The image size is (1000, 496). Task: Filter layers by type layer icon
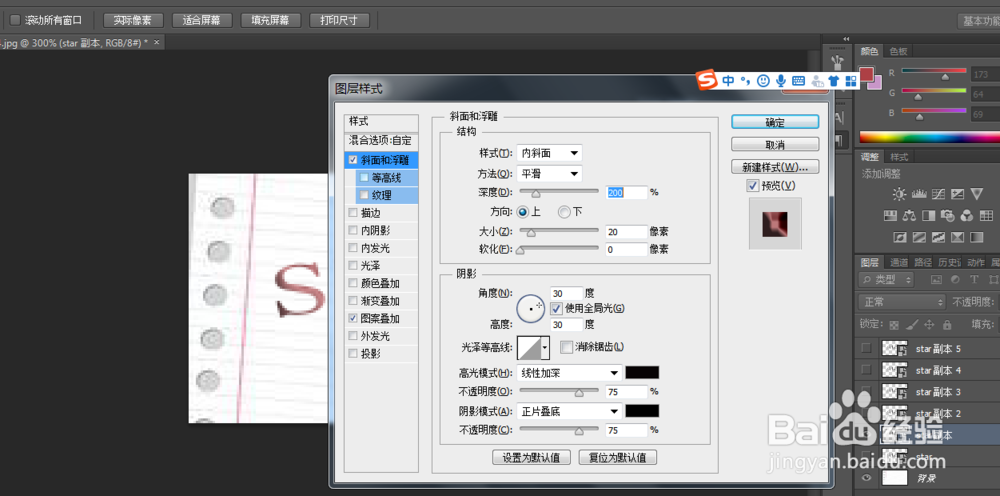(x=974, y=279)
